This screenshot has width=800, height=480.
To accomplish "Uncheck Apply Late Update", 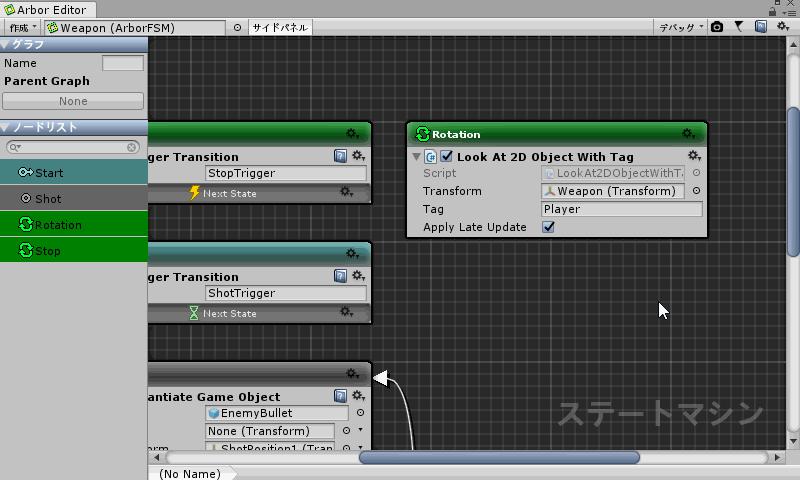I will [548, 227].
